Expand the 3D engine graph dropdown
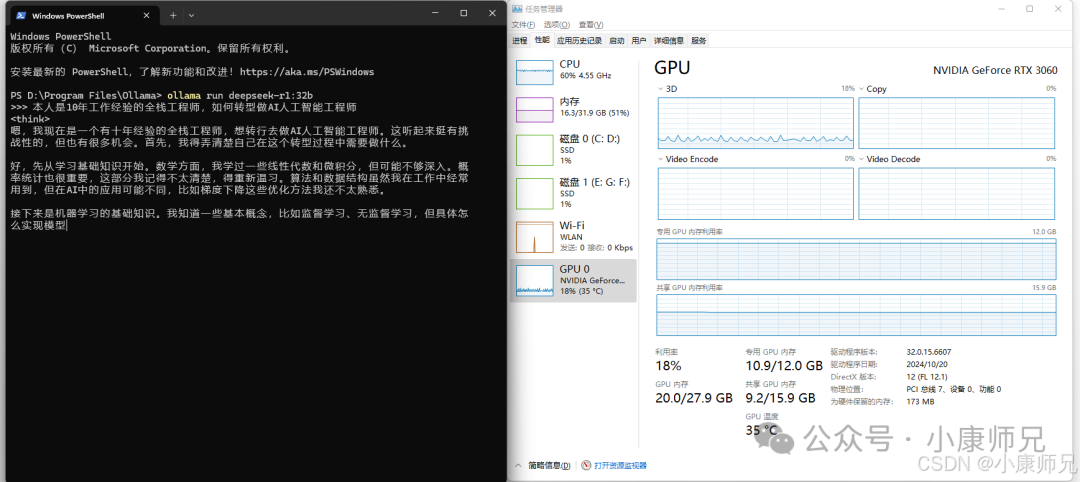 (x=662, y=89)
